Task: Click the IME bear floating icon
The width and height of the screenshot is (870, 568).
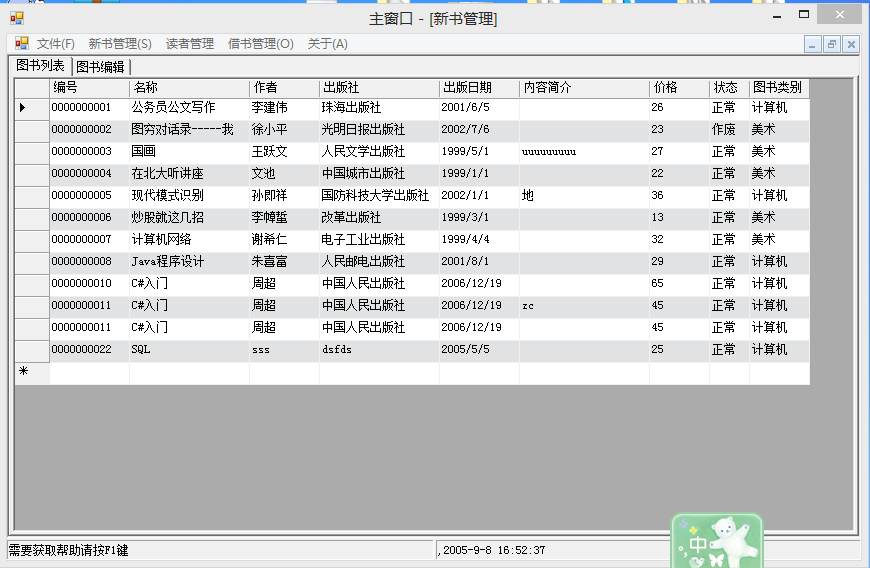Action: (717, 541)
